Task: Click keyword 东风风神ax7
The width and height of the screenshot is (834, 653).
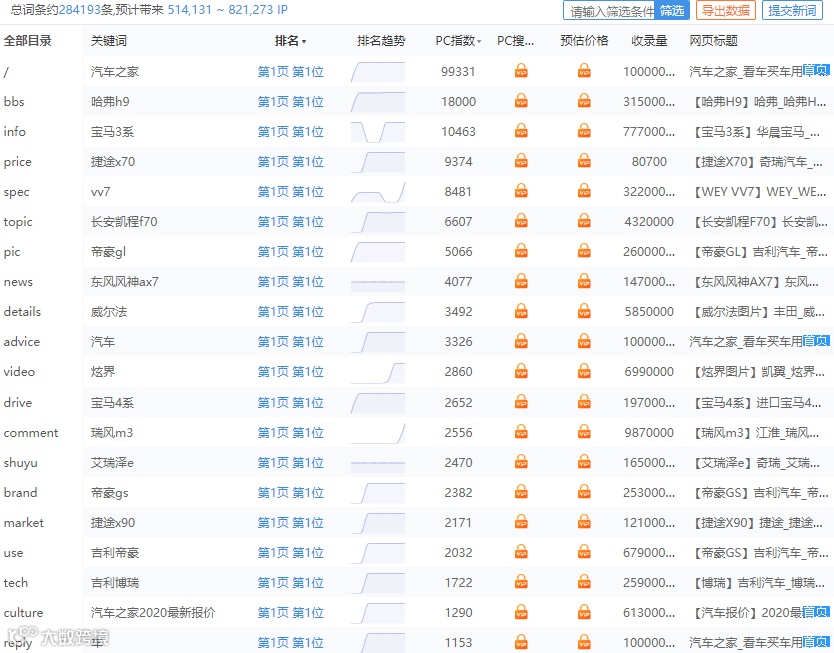Action: click(124, 282)
